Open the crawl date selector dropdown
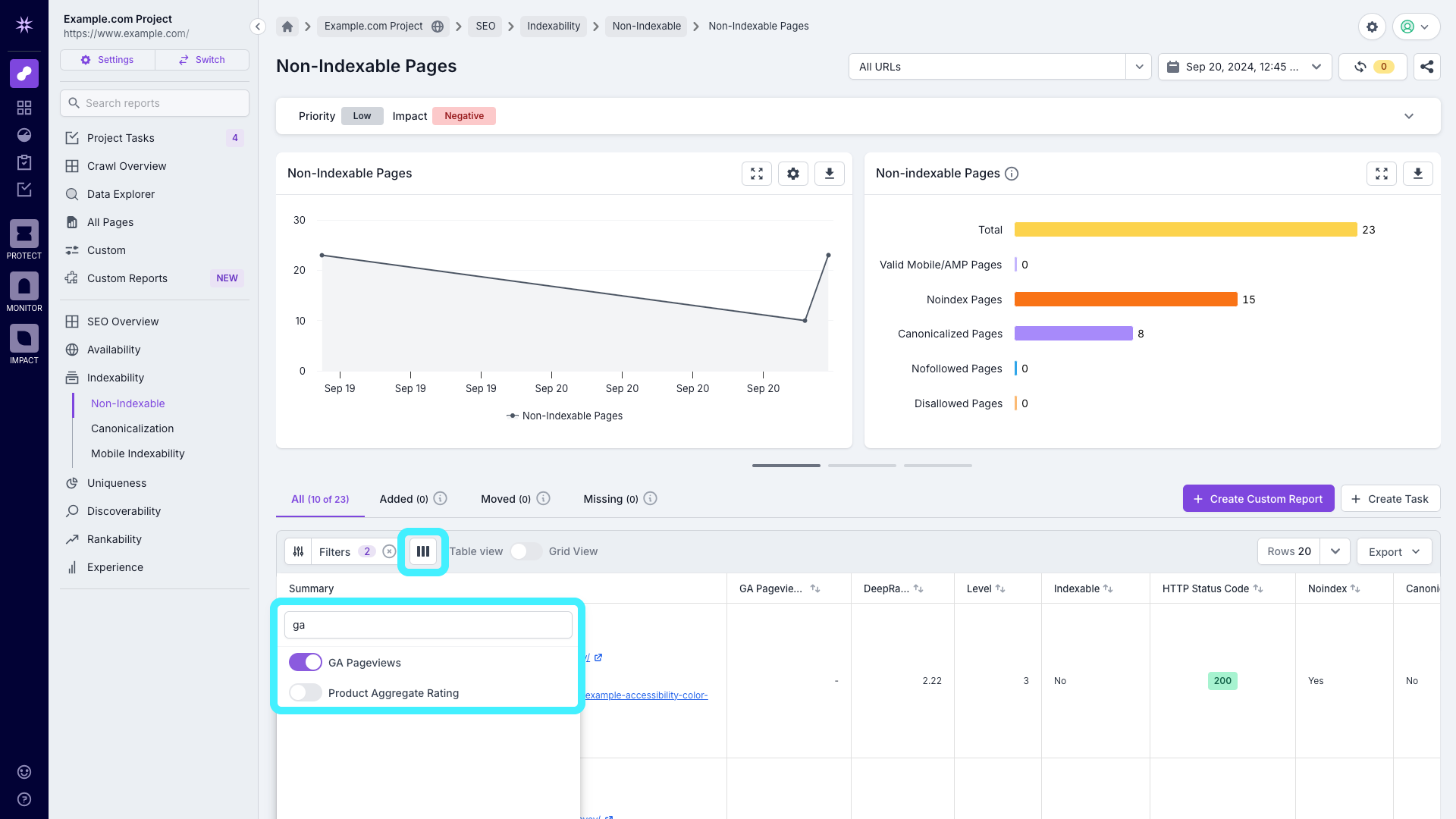The width and height of the screenshot is (1456, 819). (1316, 67)
